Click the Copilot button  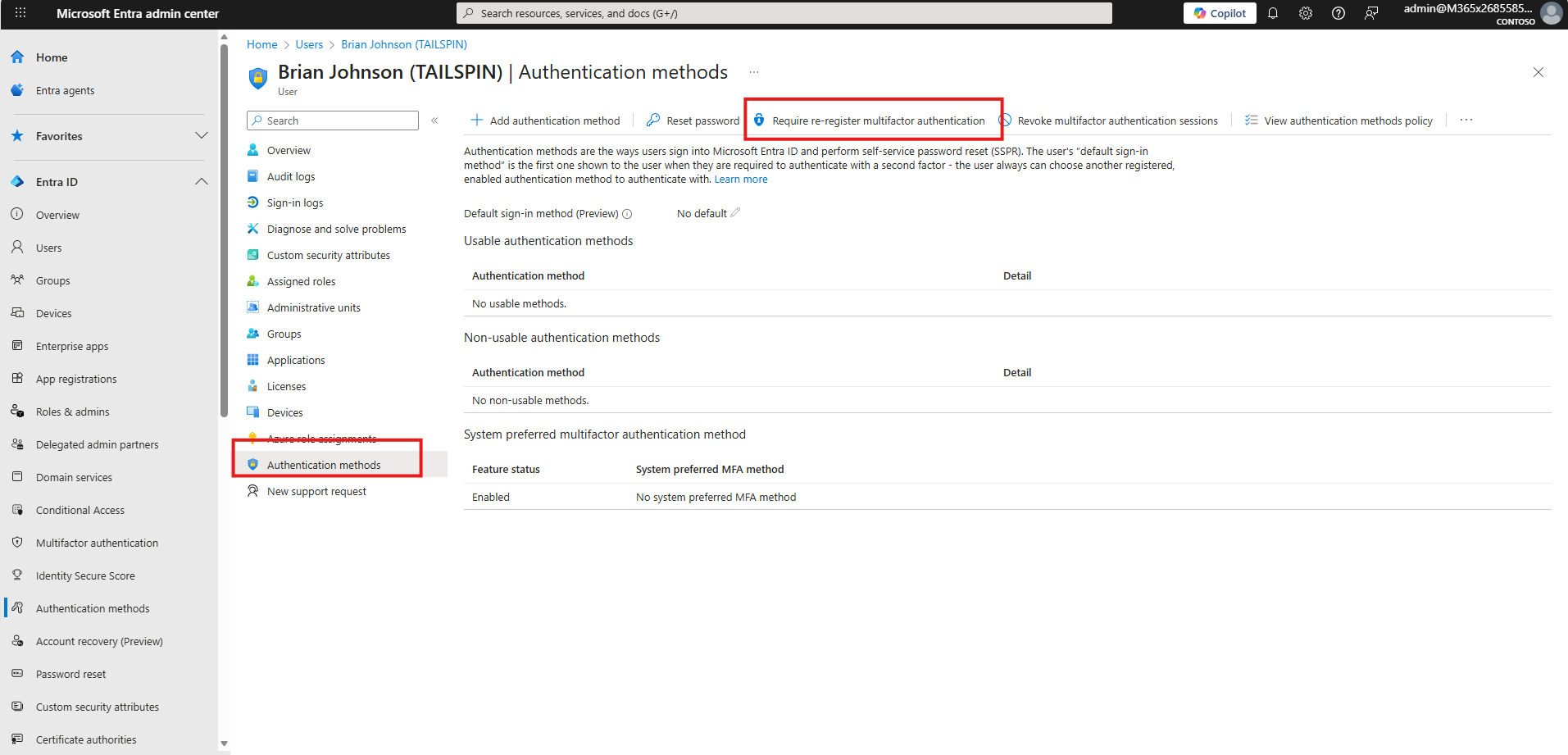tap(1220, 13)
